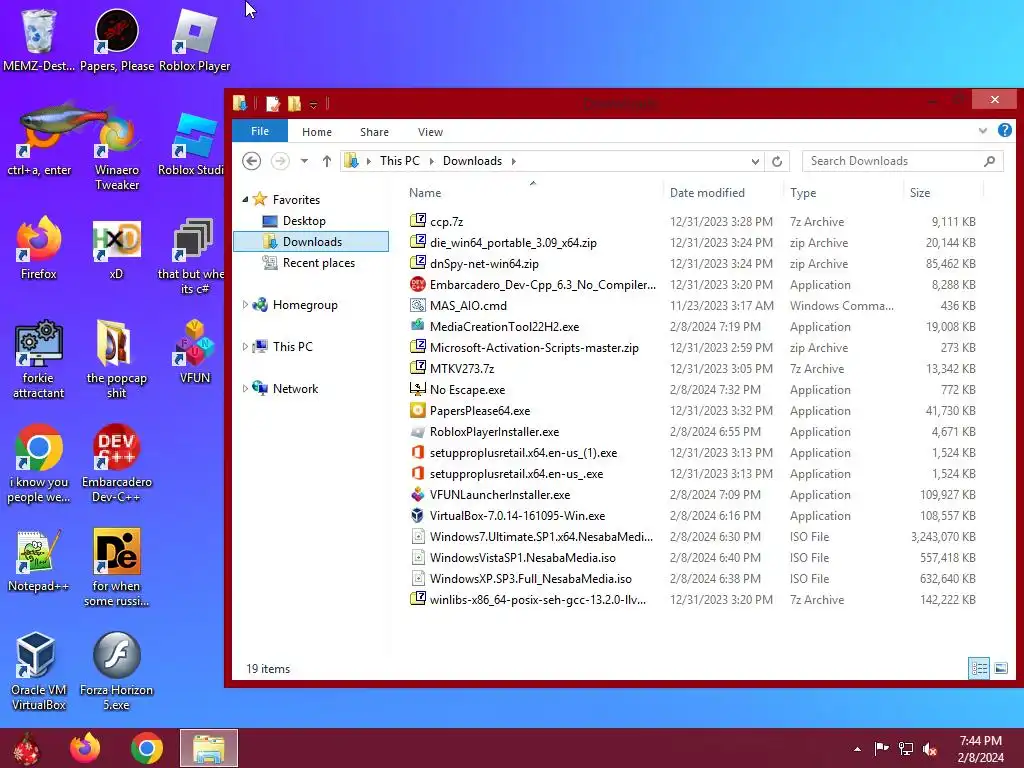
Task: Open 'the popcap shit' folder icon
Action: tap(116, 359)
